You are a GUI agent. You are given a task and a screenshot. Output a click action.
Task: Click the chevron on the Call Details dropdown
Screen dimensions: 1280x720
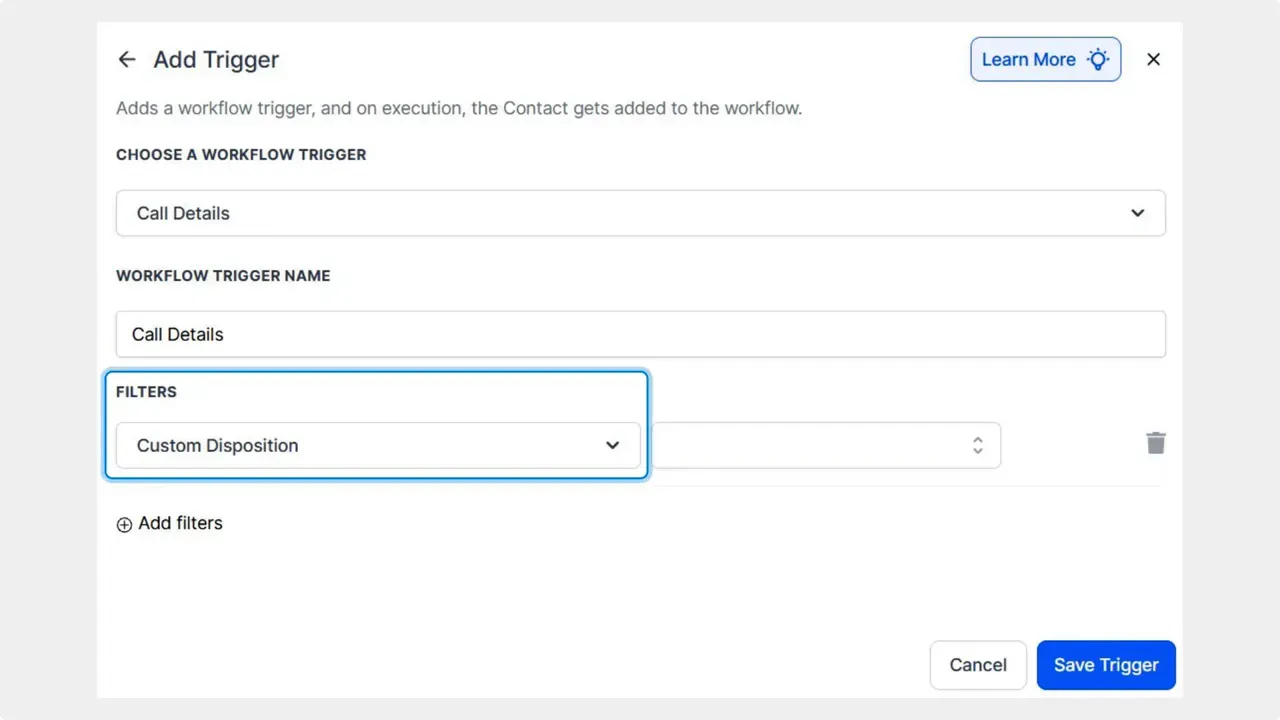click(x=1137, y=213)
